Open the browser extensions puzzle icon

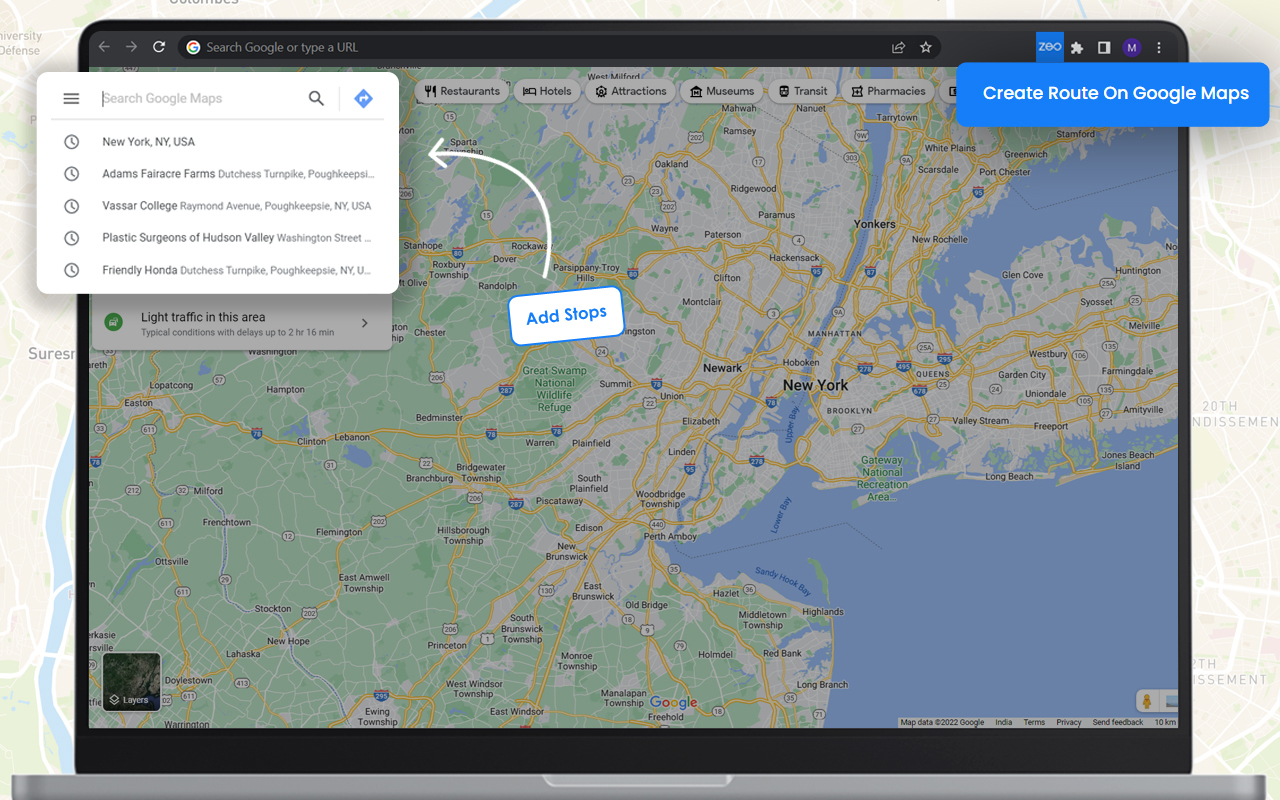click(x=1076, y=47)
